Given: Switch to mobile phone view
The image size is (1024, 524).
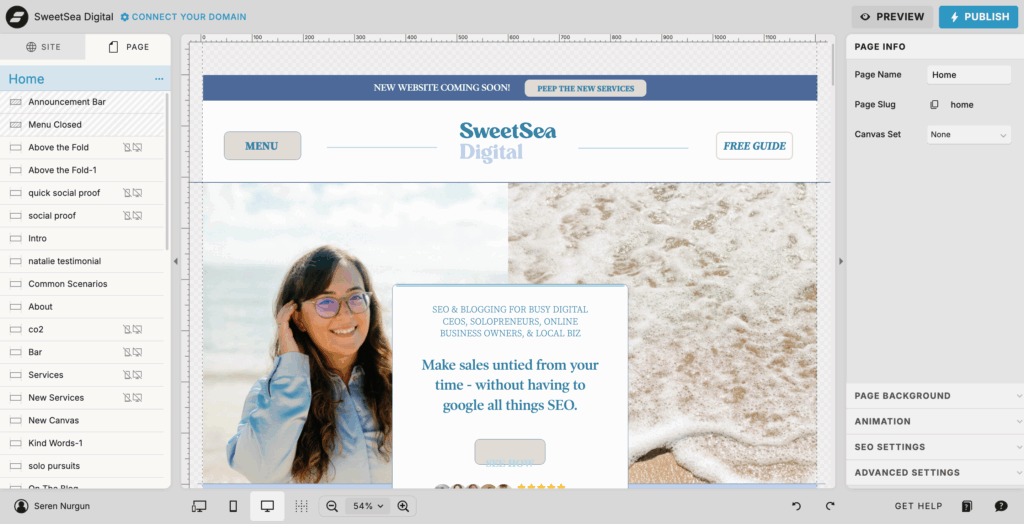Looking at the screenshot, I should click(x=233, y=506).
